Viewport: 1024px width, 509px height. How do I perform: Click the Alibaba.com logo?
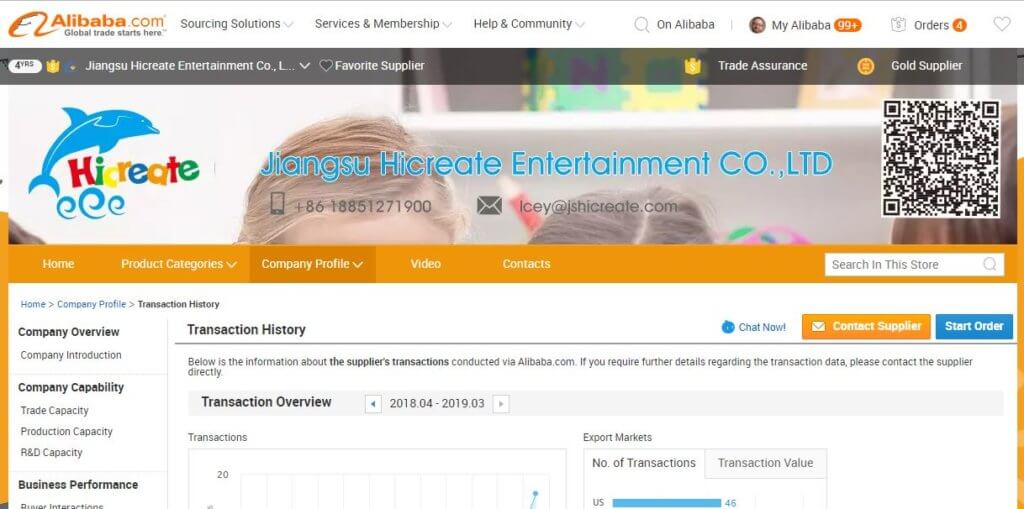(x=87, y=24)
